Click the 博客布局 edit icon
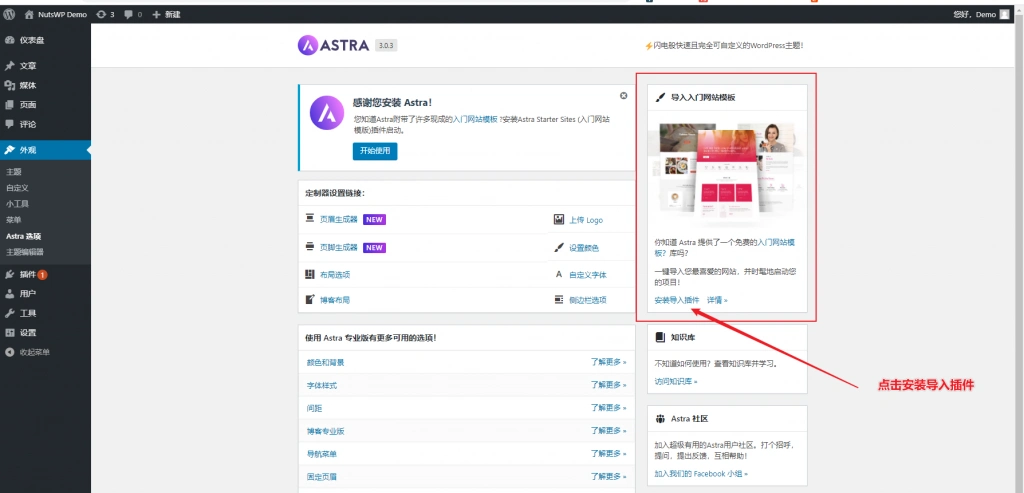Image resolution: width=1024 pixels, height=493 pixels. [x=310, y=300]
